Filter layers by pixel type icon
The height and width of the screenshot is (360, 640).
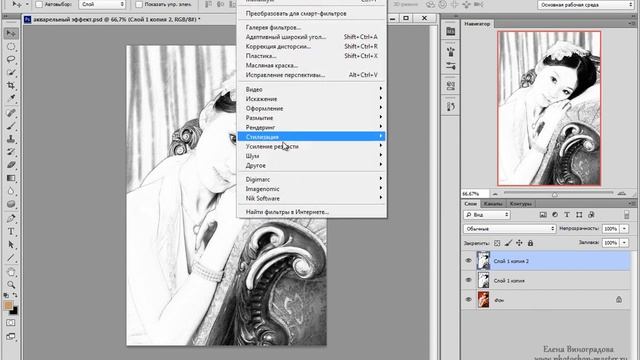point(543,215)
